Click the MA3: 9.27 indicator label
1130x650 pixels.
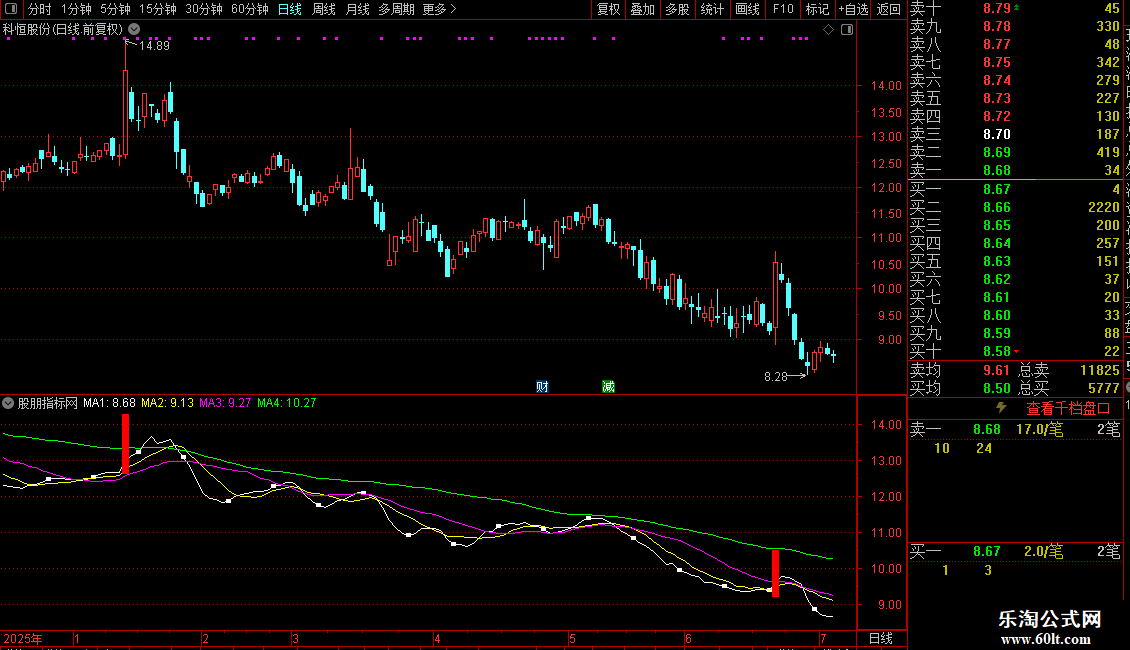(x=225, y=404)
